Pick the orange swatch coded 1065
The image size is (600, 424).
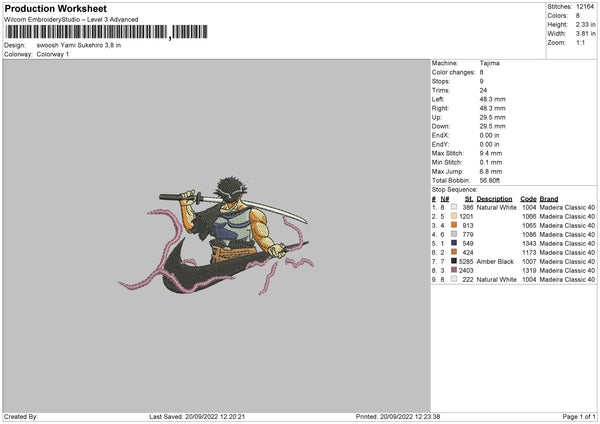pyautogui.click(x=454, y=225)
